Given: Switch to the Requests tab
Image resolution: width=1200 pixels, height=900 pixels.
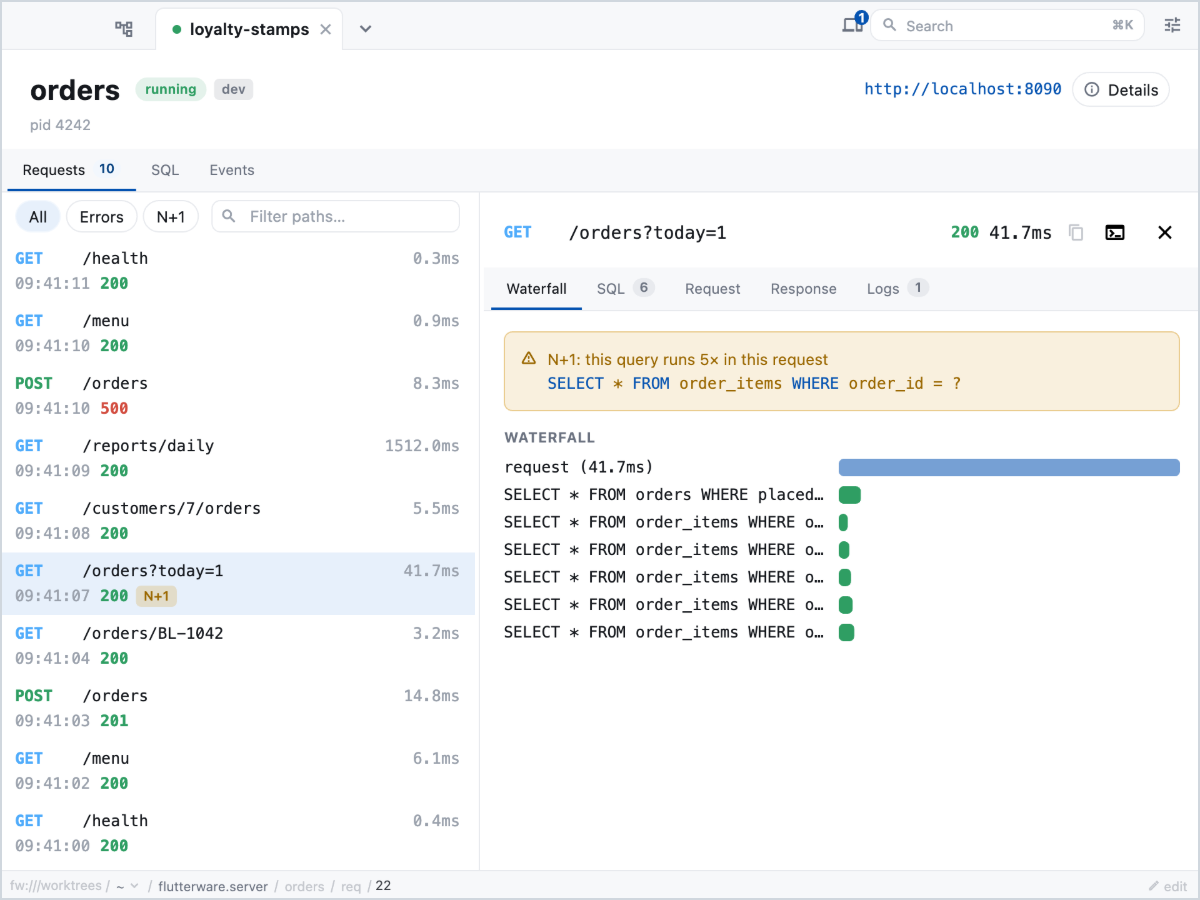Looking at the screenshot, I should pyautogui.click(x=69, y=170).
